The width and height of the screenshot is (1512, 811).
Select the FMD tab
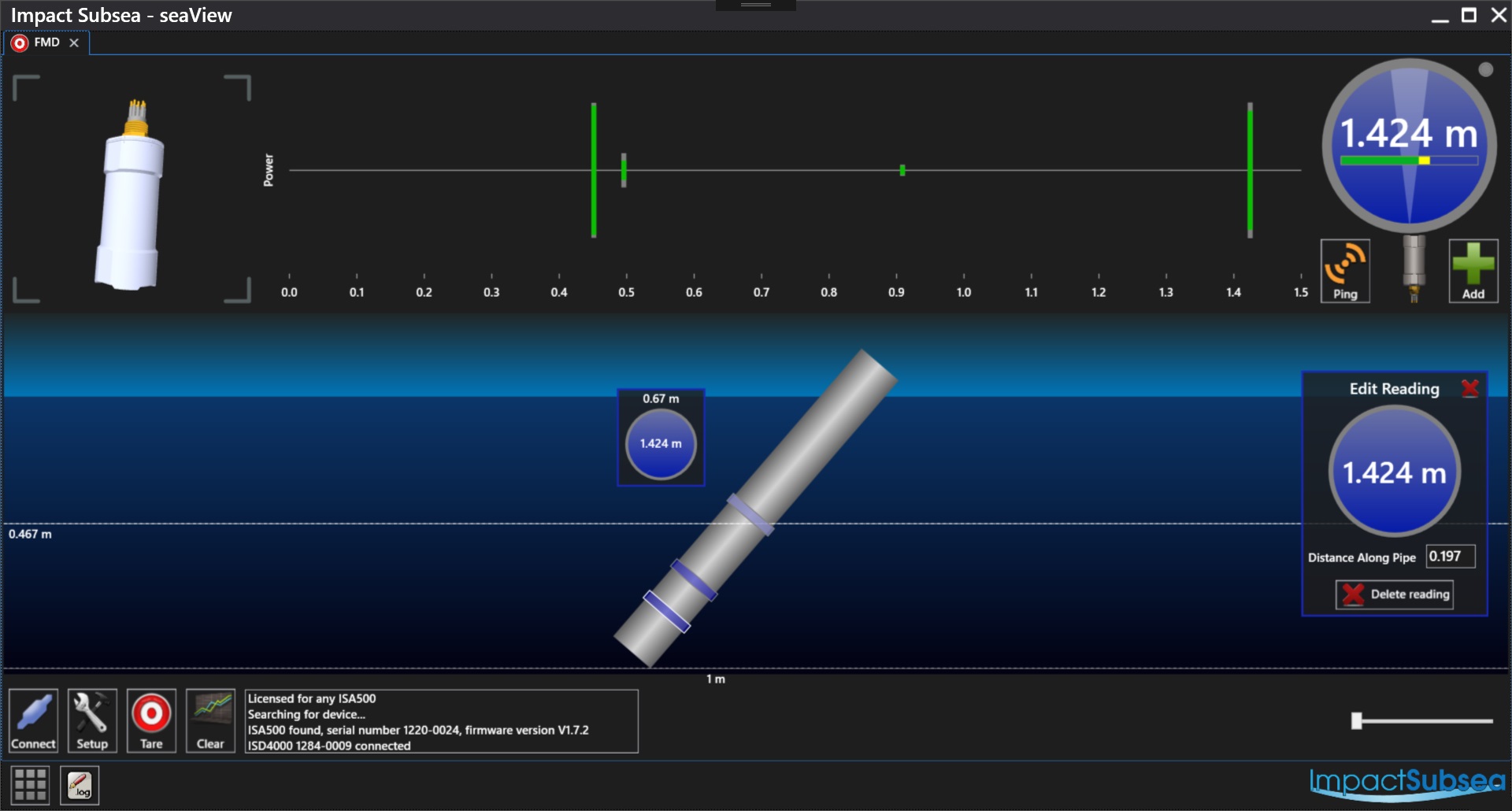(x=46, y=43)
